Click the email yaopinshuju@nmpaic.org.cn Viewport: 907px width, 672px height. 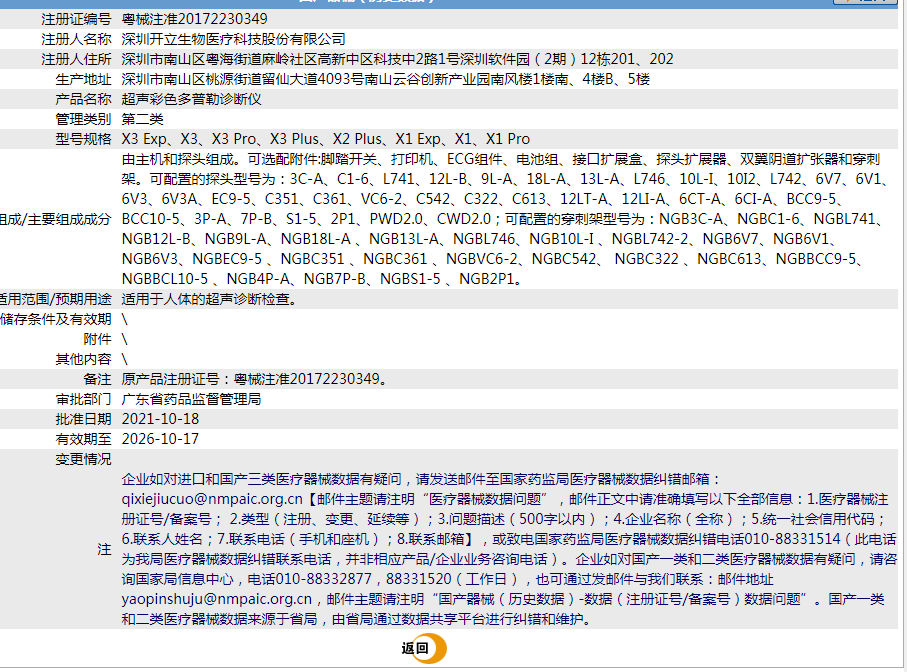coord(217,599)
